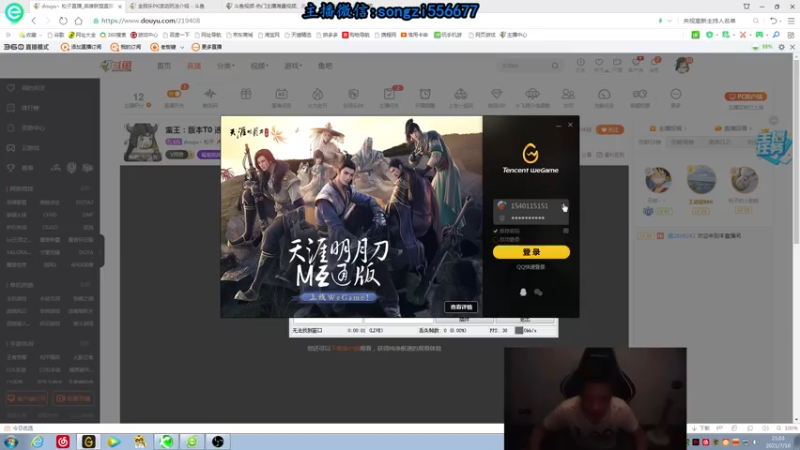The image size is (800, 450).
Task: Click the browser home icon
Action: click(x=78, y=21)
